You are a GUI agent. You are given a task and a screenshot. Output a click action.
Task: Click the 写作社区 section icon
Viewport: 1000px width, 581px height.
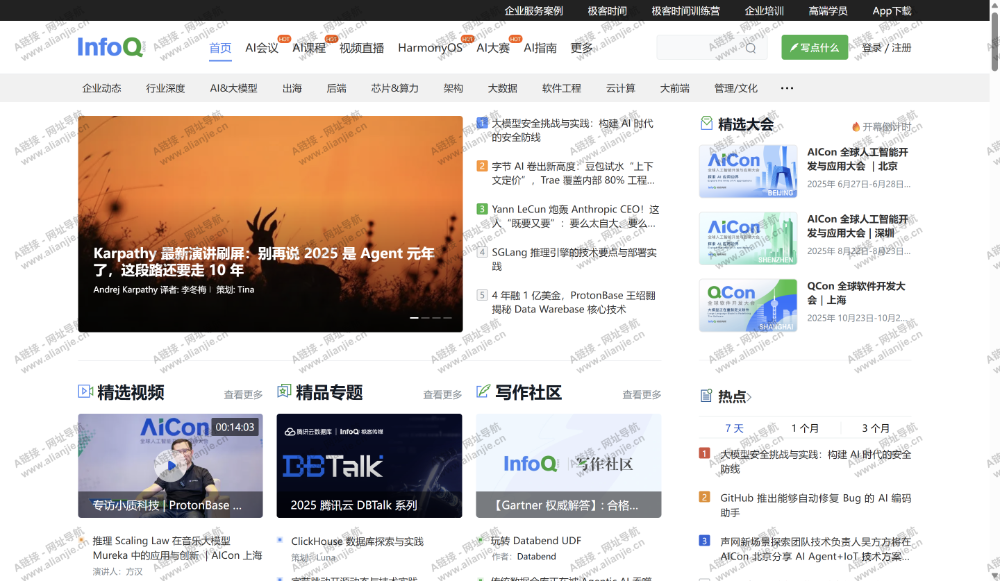[x=483, y=391]
